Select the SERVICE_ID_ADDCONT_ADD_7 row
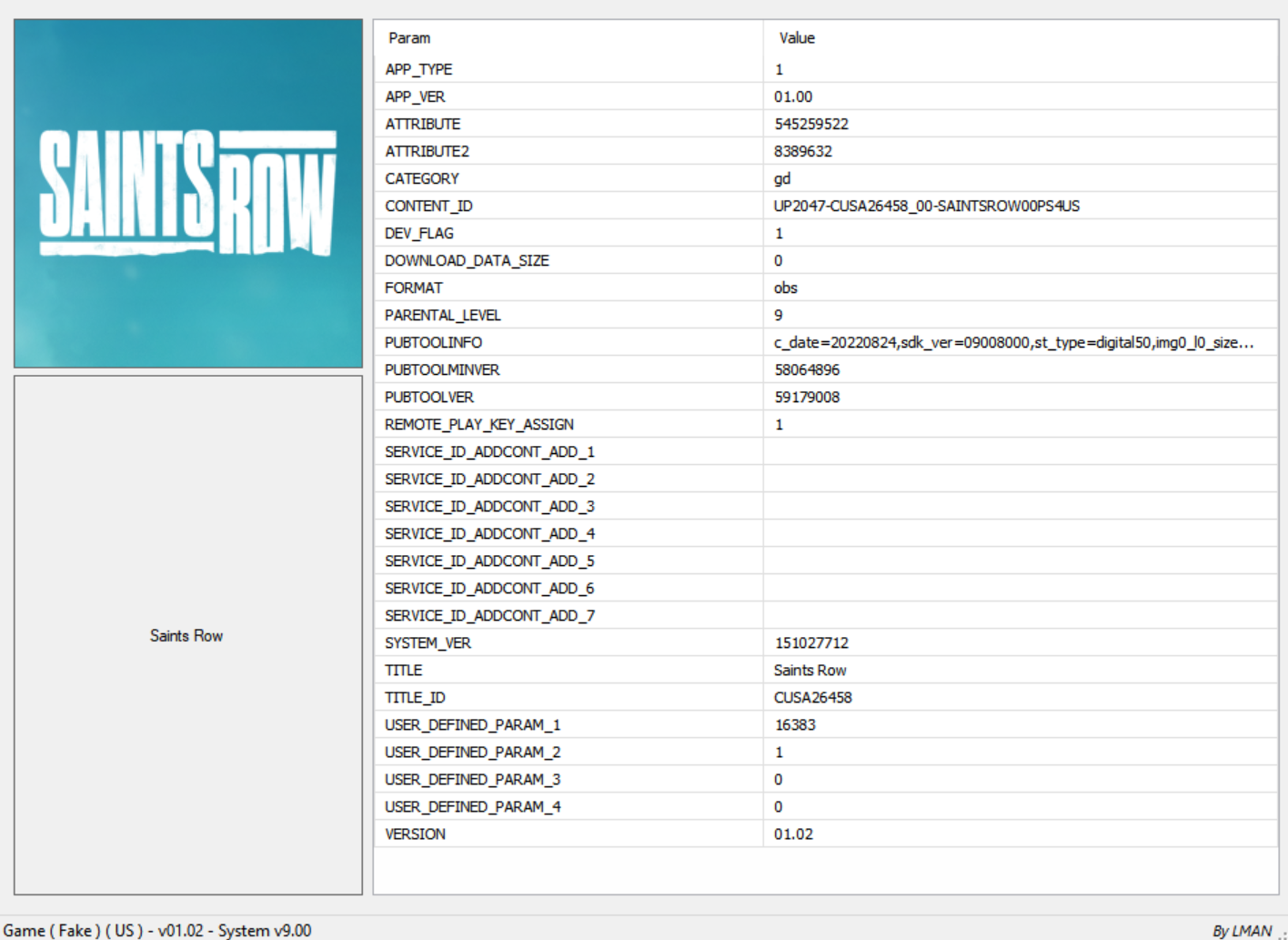The height and width of the screenshot is (940, 1288). [826, 615]
